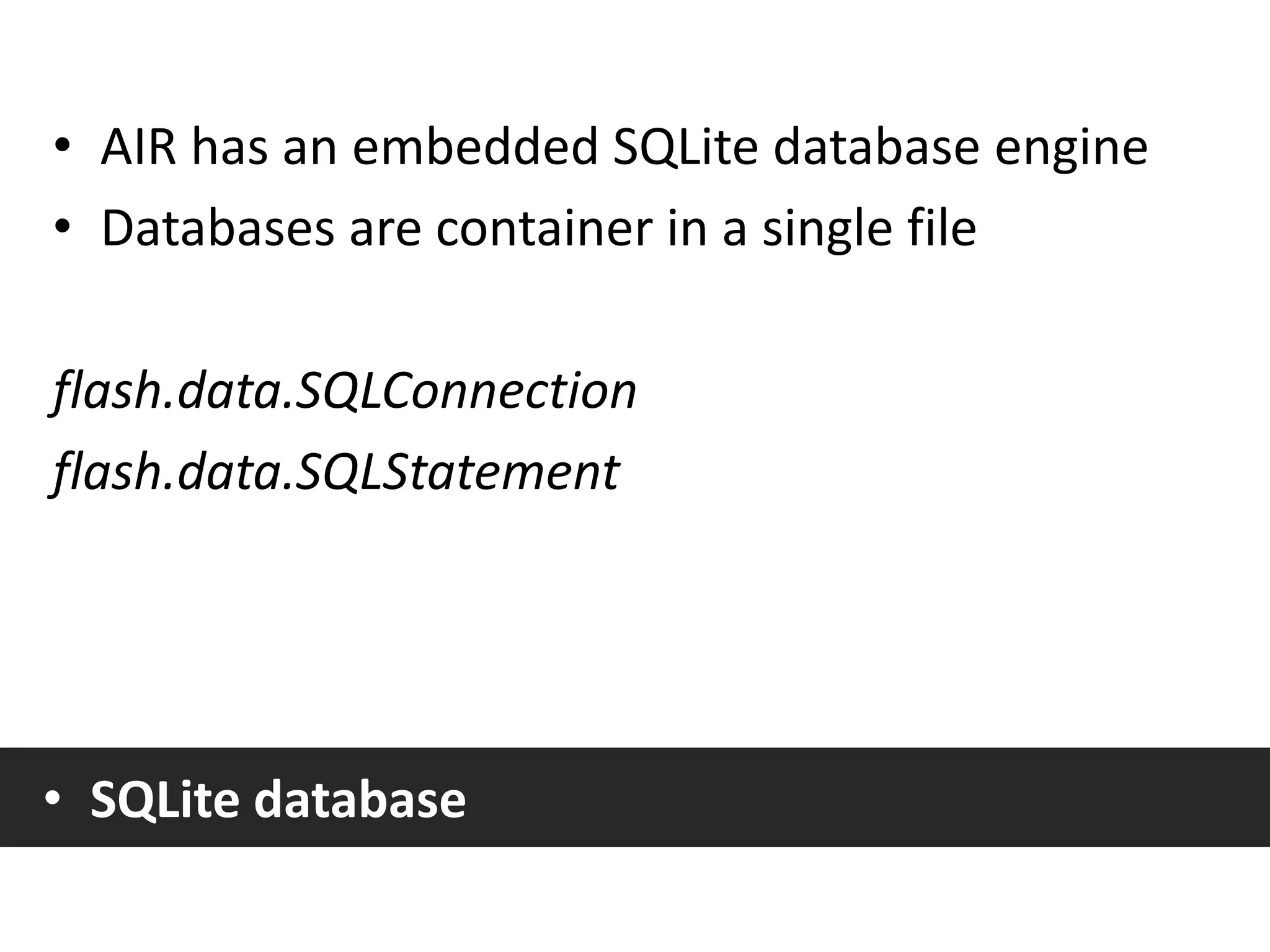The width and height of the screenshot is (1270, 952).
Task: Click the word "AIR" in first bullet
Action: [138, 148]
